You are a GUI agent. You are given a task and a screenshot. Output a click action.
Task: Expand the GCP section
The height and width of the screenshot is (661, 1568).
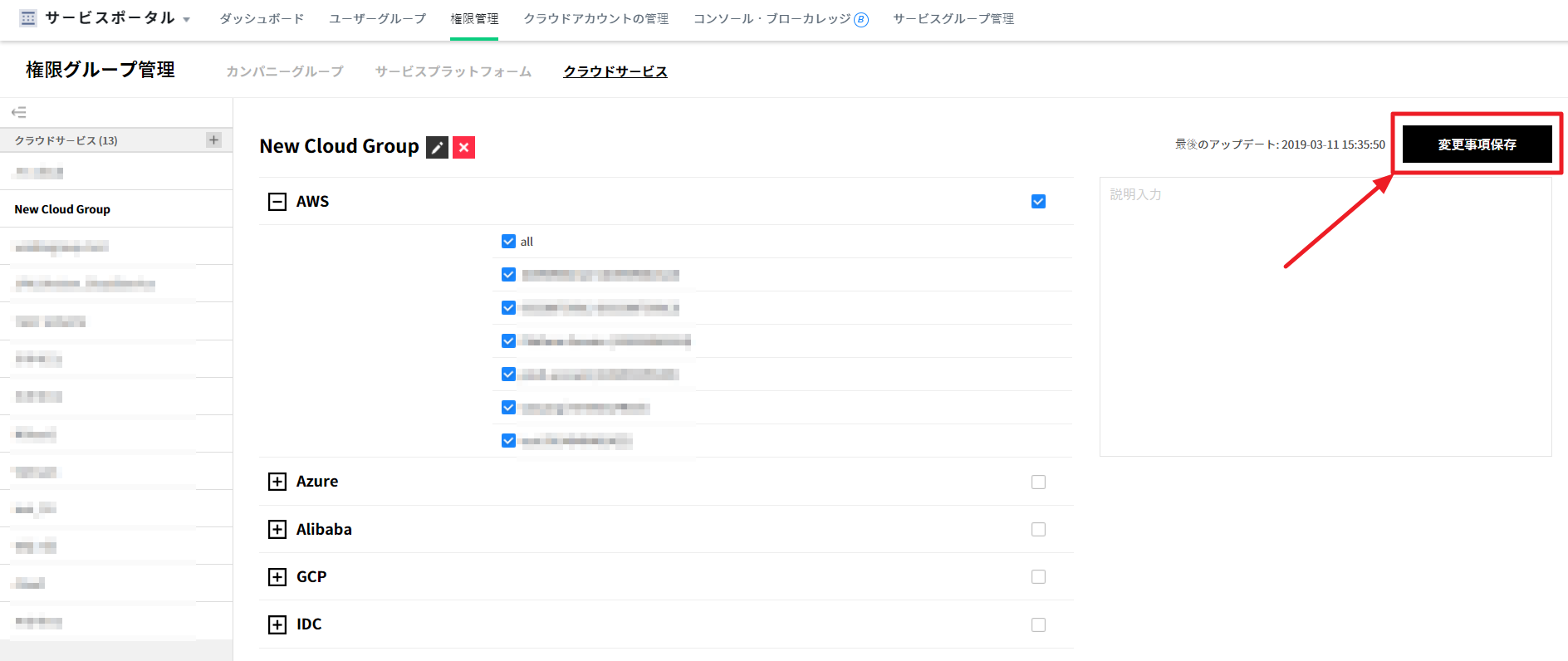277,577
